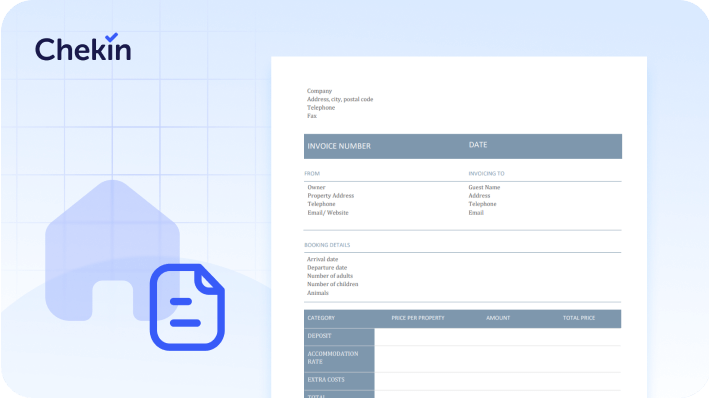Click the BOOKING DETAILS label
The image size is (711, 398).
327,245
